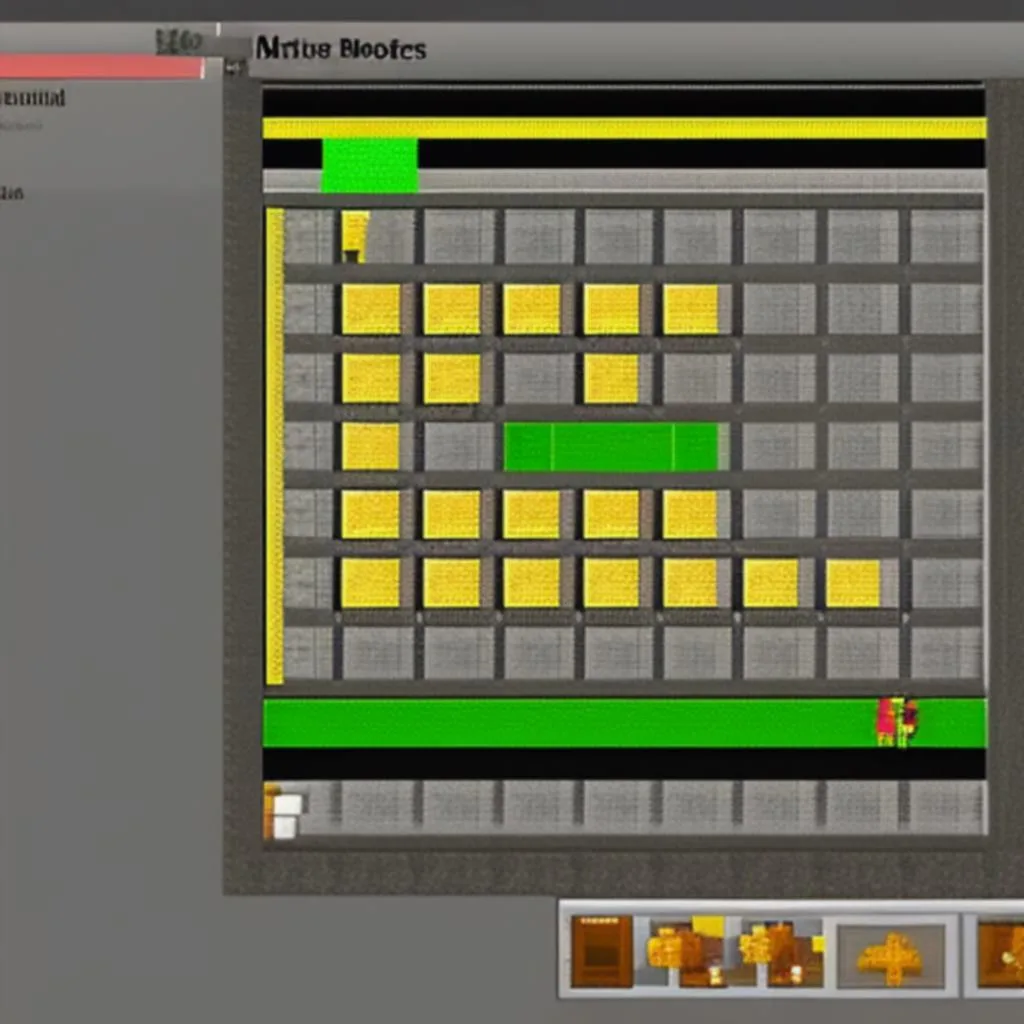Click the gold block in the top inventory row
The width and height of the screenshot is (1024, 1024).
click(374, 310)
